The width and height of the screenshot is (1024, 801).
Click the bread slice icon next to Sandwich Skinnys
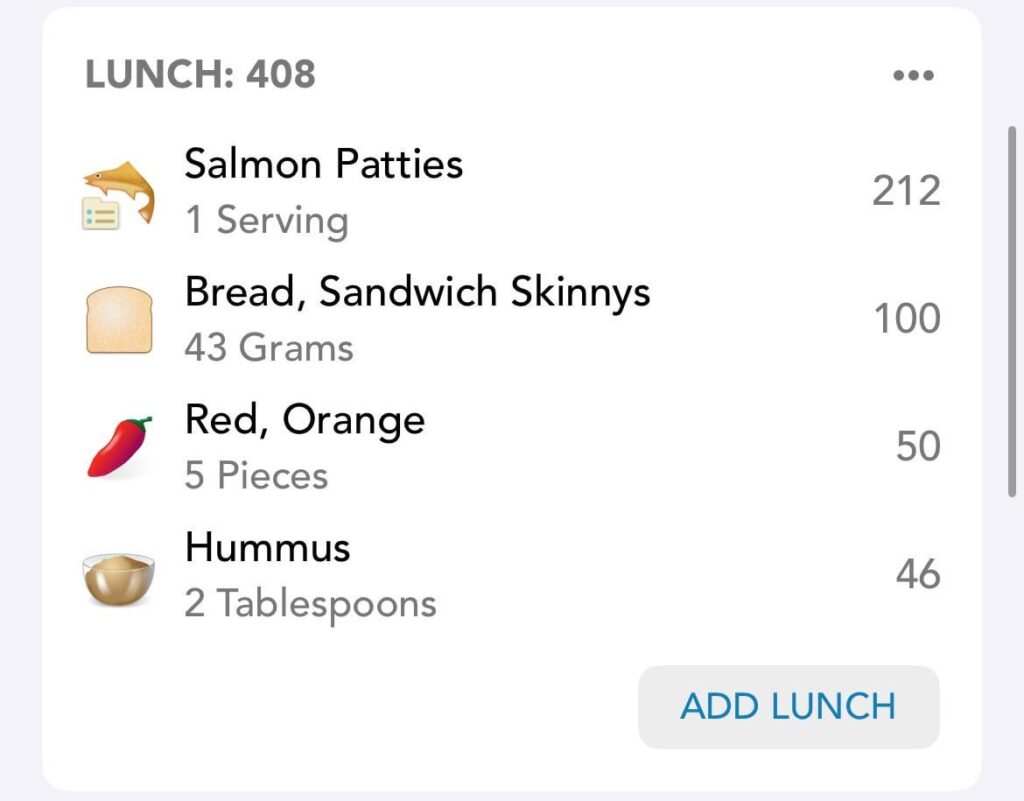[x=118, y=318]
